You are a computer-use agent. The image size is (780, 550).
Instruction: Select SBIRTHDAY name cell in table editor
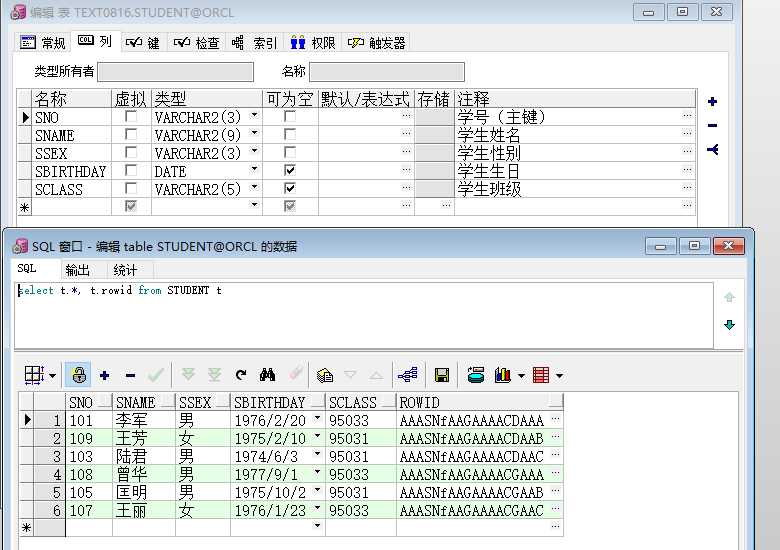[x=71, y=172]
